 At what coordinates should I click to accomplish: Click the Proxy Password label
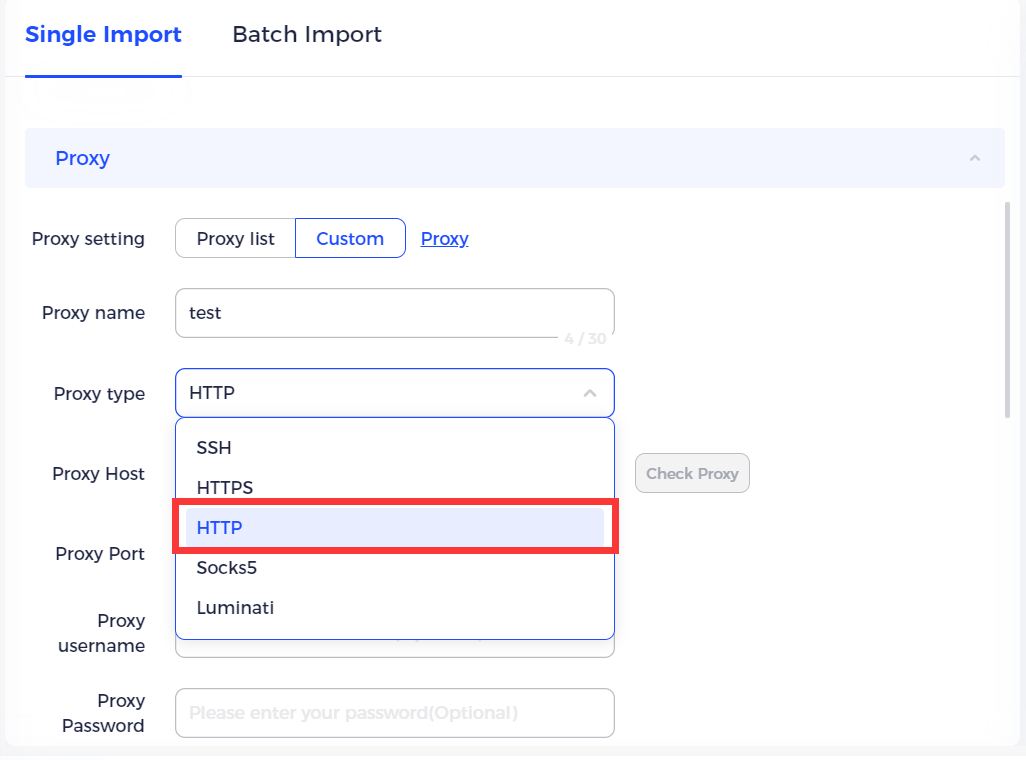pyautogui.click(x=103, y=713)
